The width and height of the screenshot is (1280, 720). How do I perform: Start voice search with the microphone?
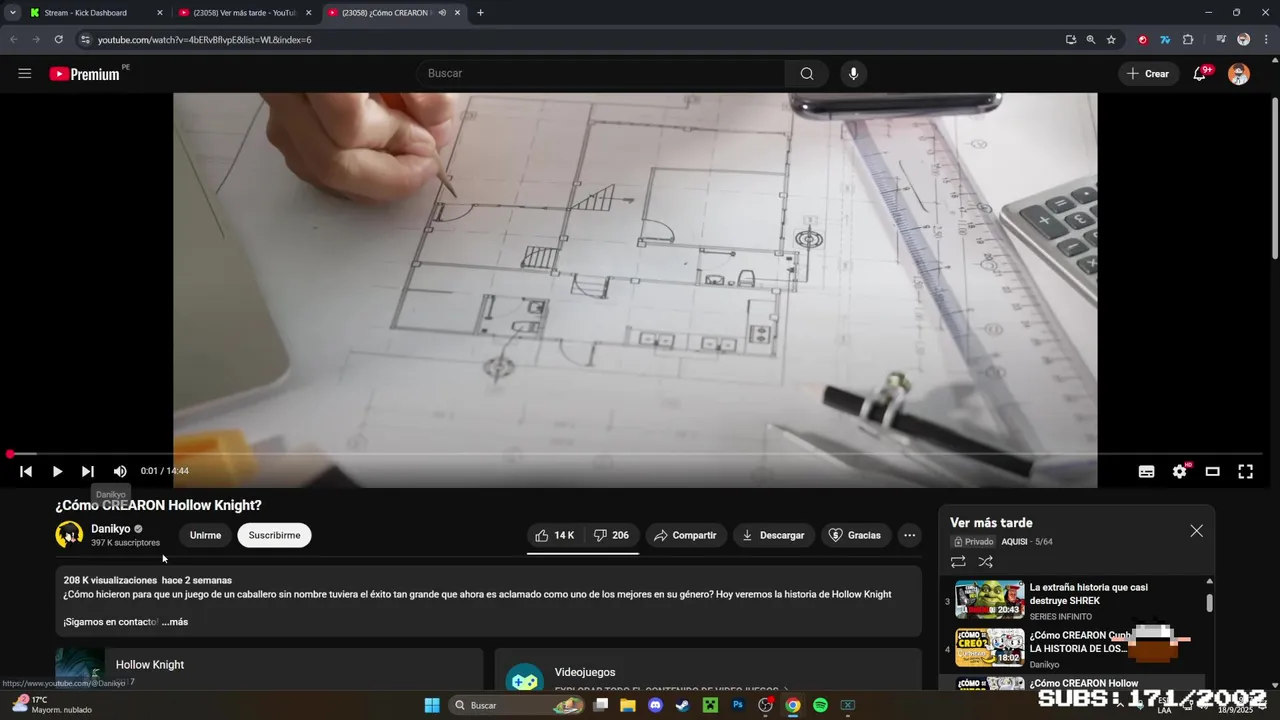853,73
